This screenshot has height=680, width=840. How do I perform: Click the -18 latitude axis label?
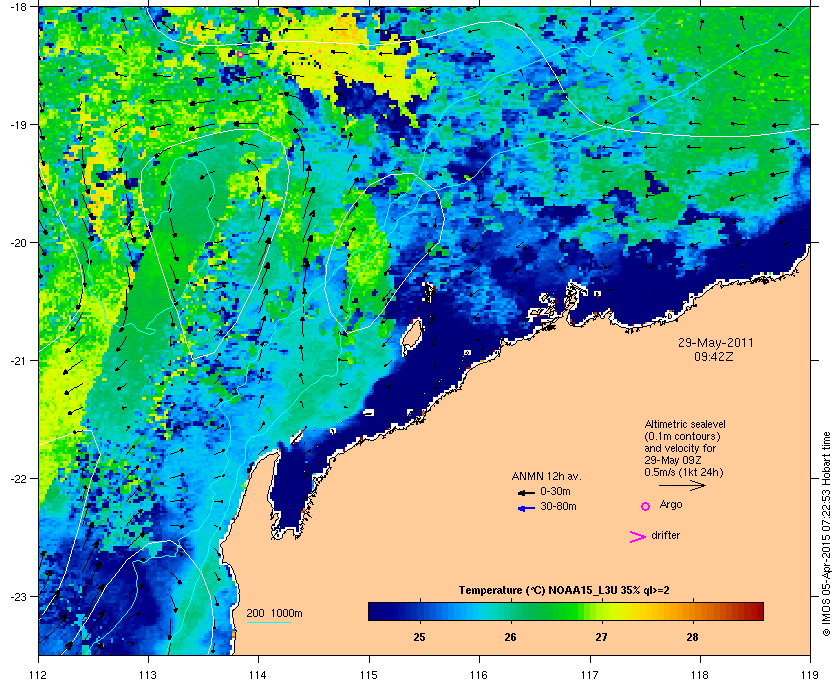[x=20, y=6]
